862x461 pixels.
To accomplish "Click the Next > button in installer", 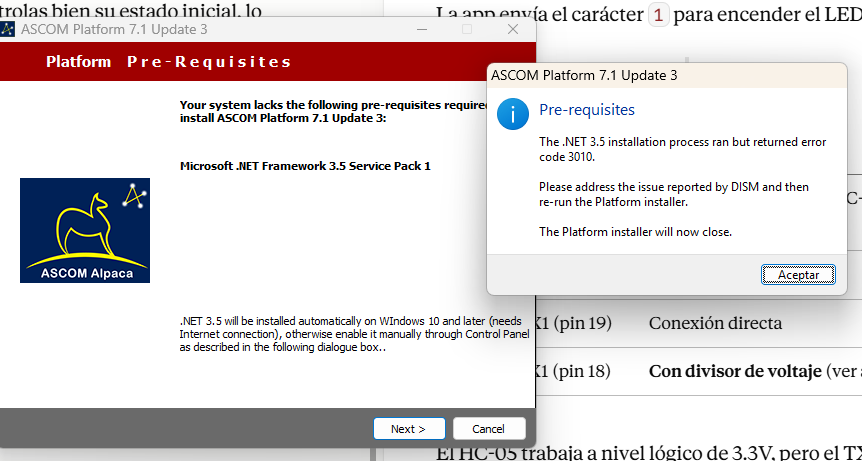I will click(x=408, y=429).
